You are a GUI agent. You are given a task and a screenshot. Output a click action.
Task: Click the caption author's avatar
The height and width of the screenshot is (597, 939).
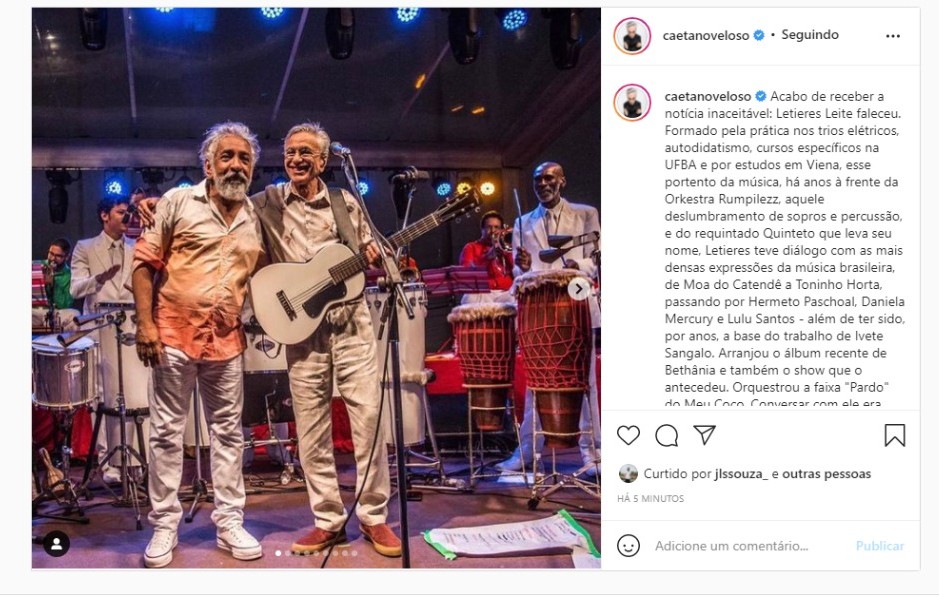point(632,102)
